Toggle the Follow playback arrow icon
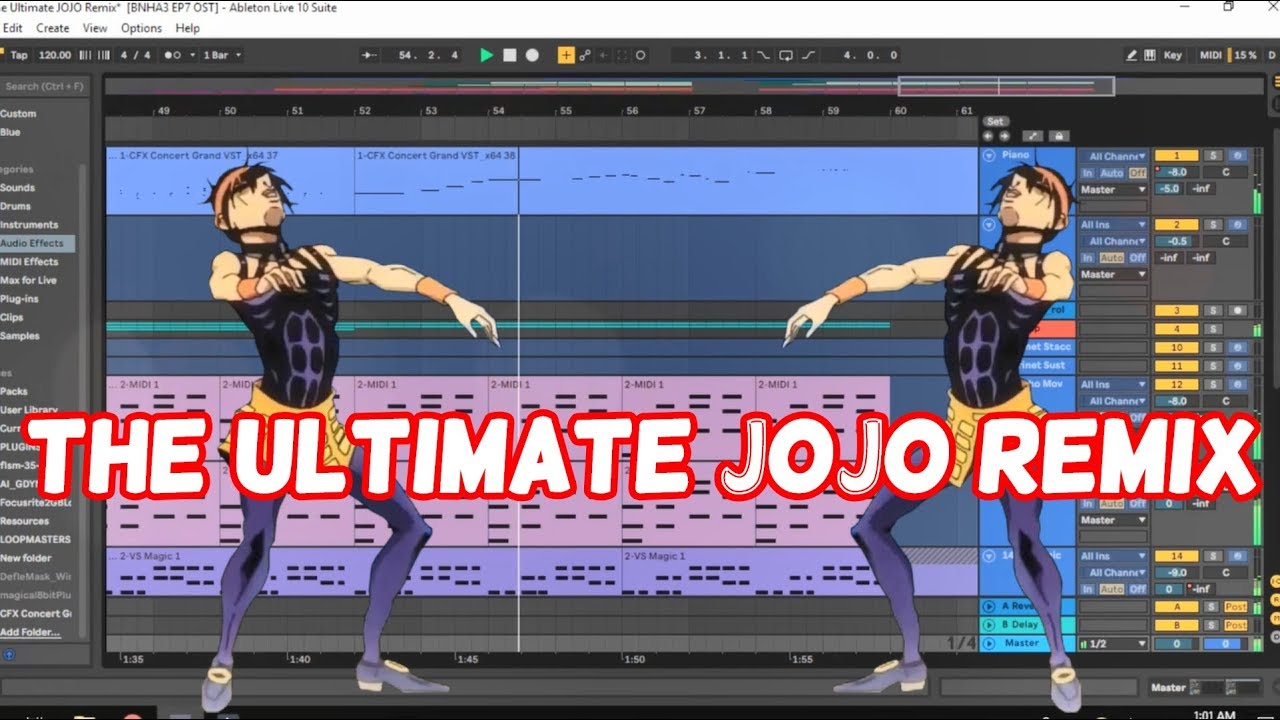This screenshot has width=1280, height=720. [x=369, y=55]
